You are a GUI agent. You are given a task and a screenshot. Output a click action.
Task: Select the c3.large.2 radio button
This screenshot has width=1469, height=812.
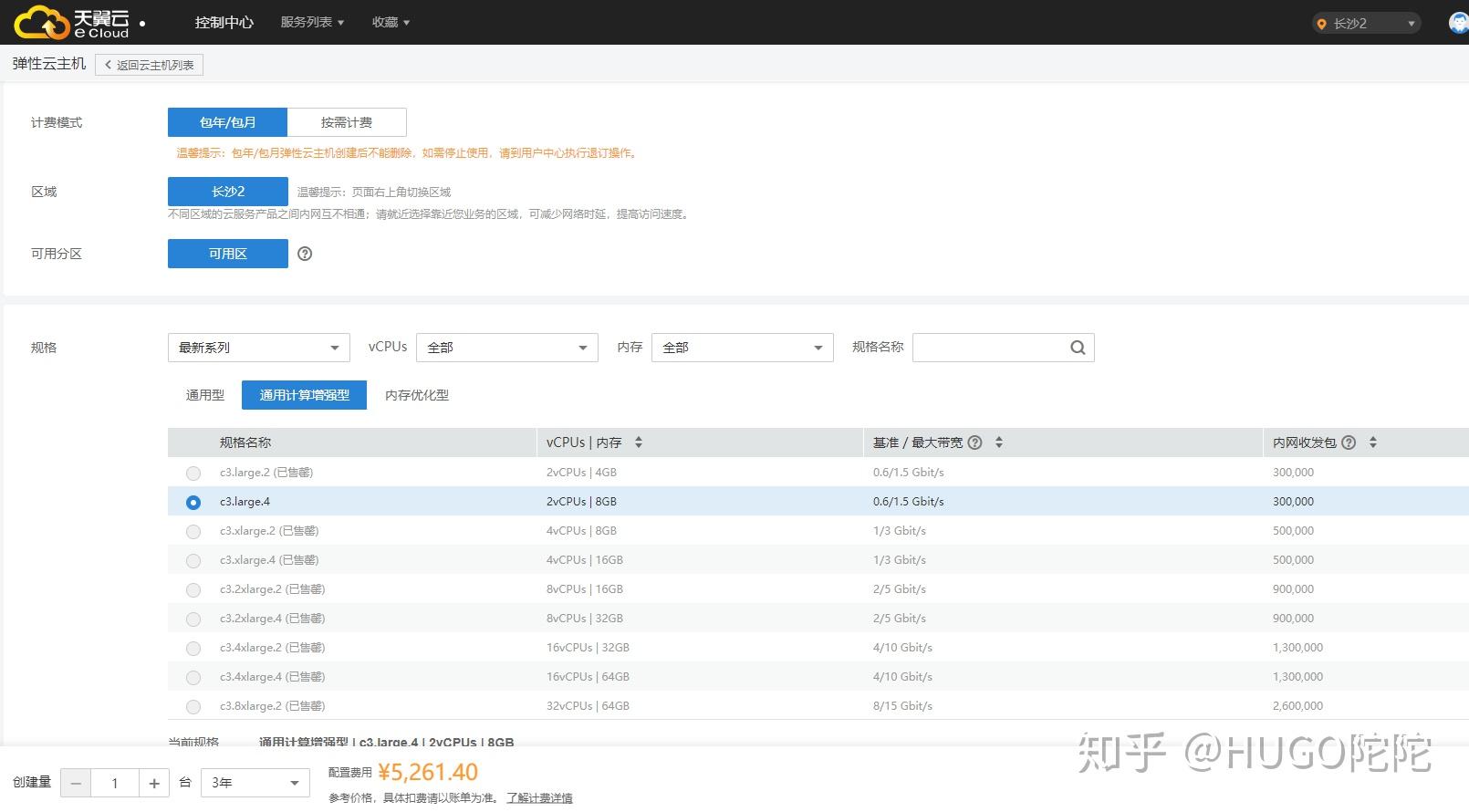pos(193,473)
